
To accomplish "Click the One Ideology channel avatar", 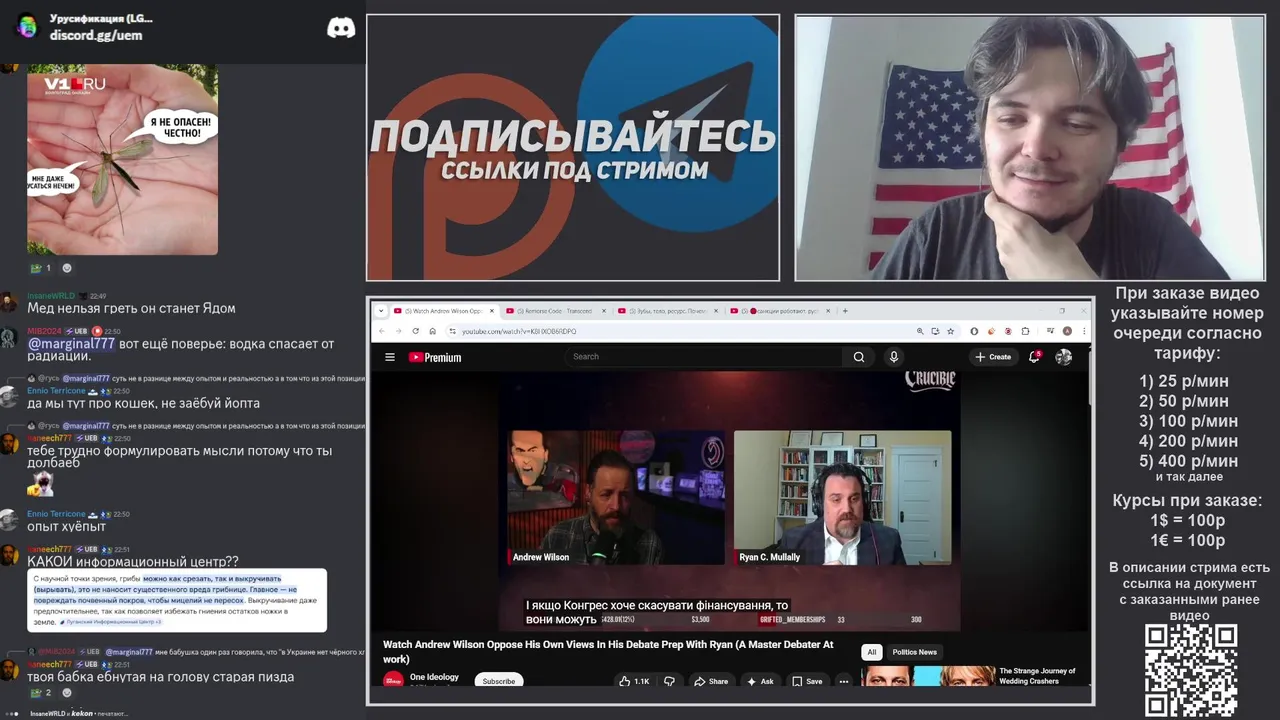I will [394, 680].
